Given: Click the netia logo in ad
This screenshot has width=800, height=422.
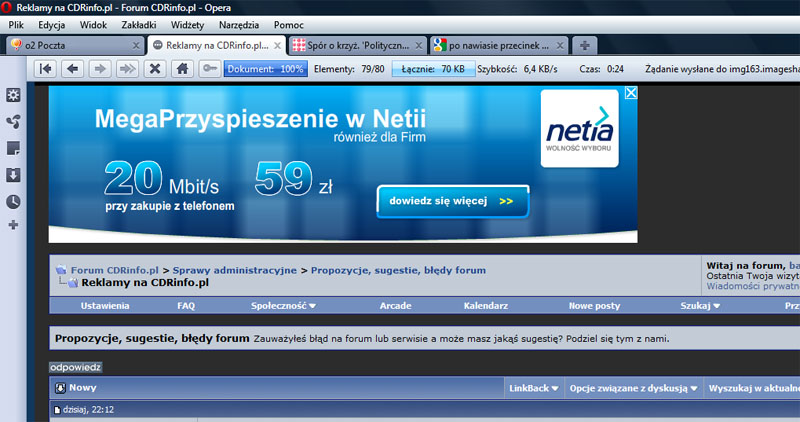Looking at the screenshot, I should pyautogui.click(x=580, y=129).
